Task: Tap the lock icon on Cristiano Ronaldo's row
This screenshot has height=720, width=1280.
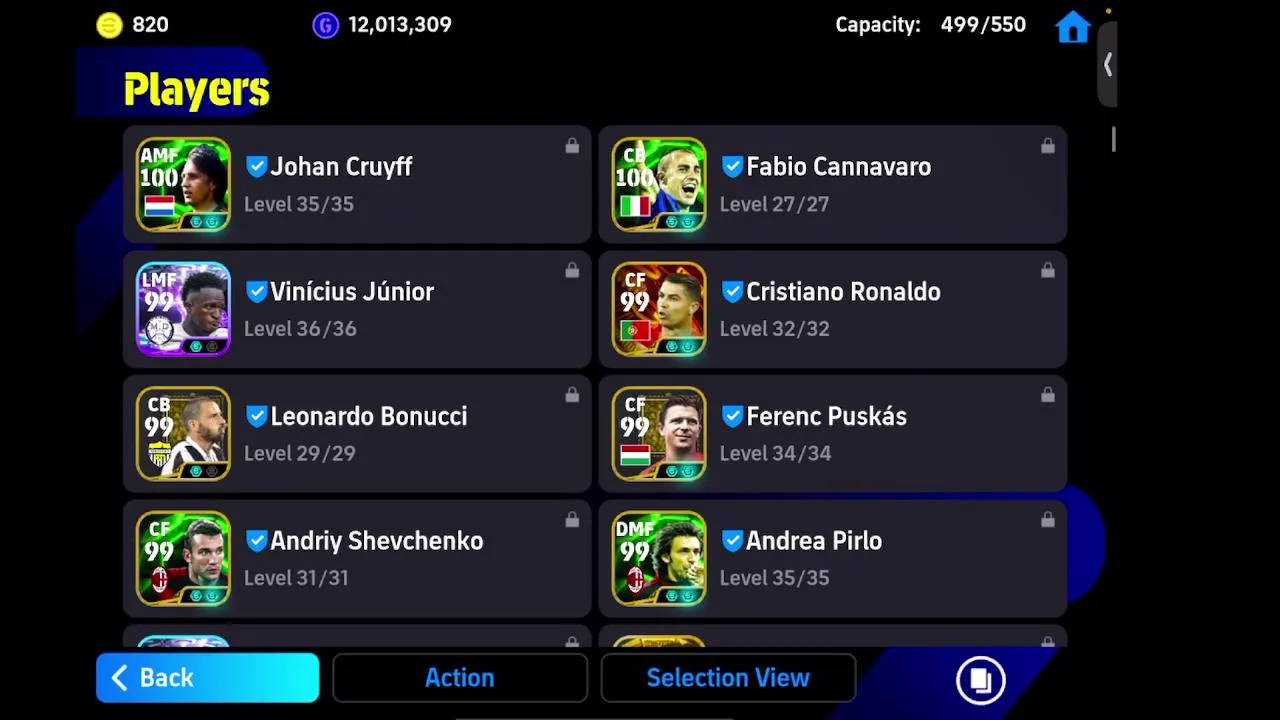Action: [1047, 271]
